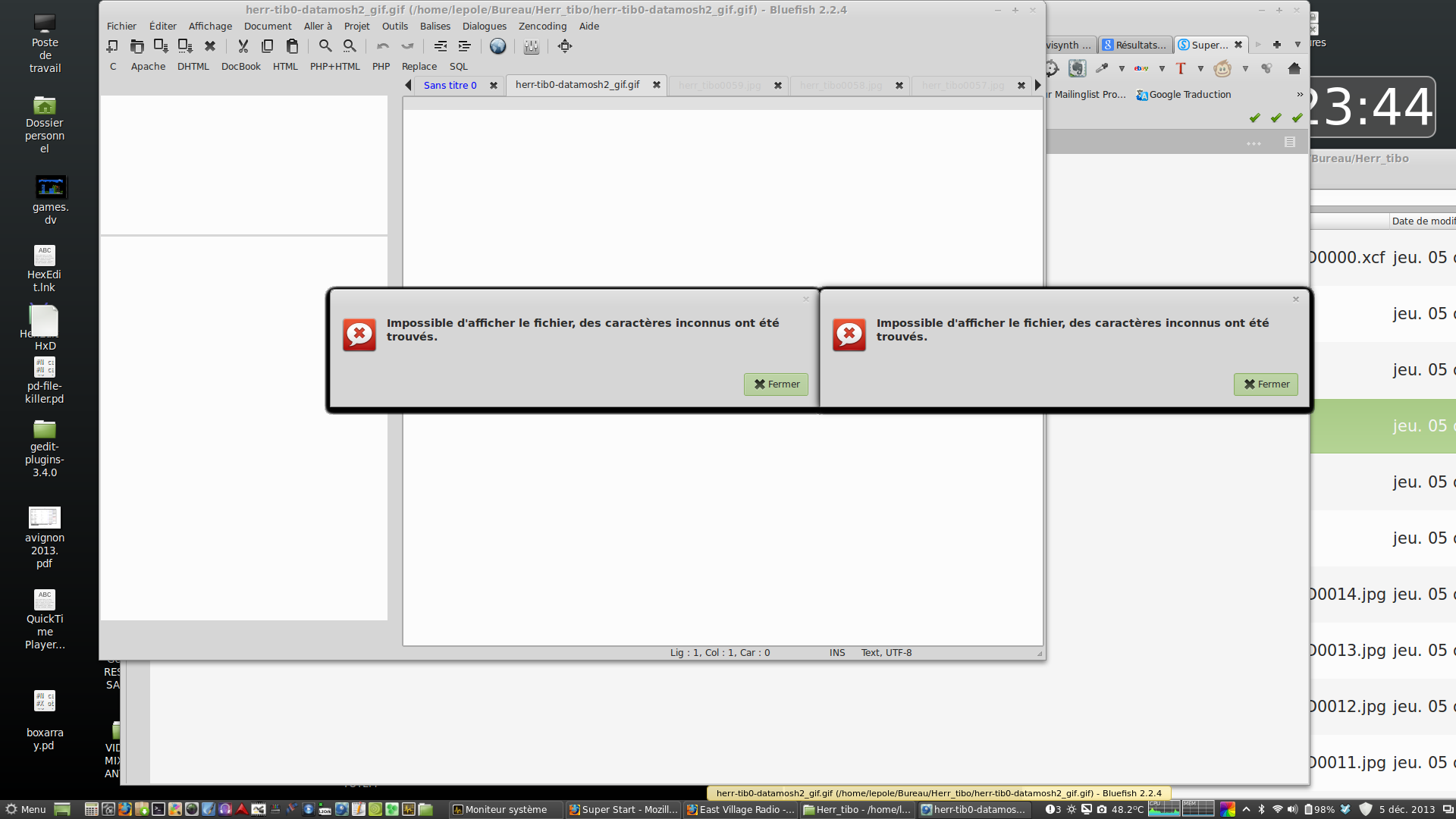1456x819 pixels.
Task: Click the Cut scissors icon in Bluefish toolbar
Action: (243, 46)
